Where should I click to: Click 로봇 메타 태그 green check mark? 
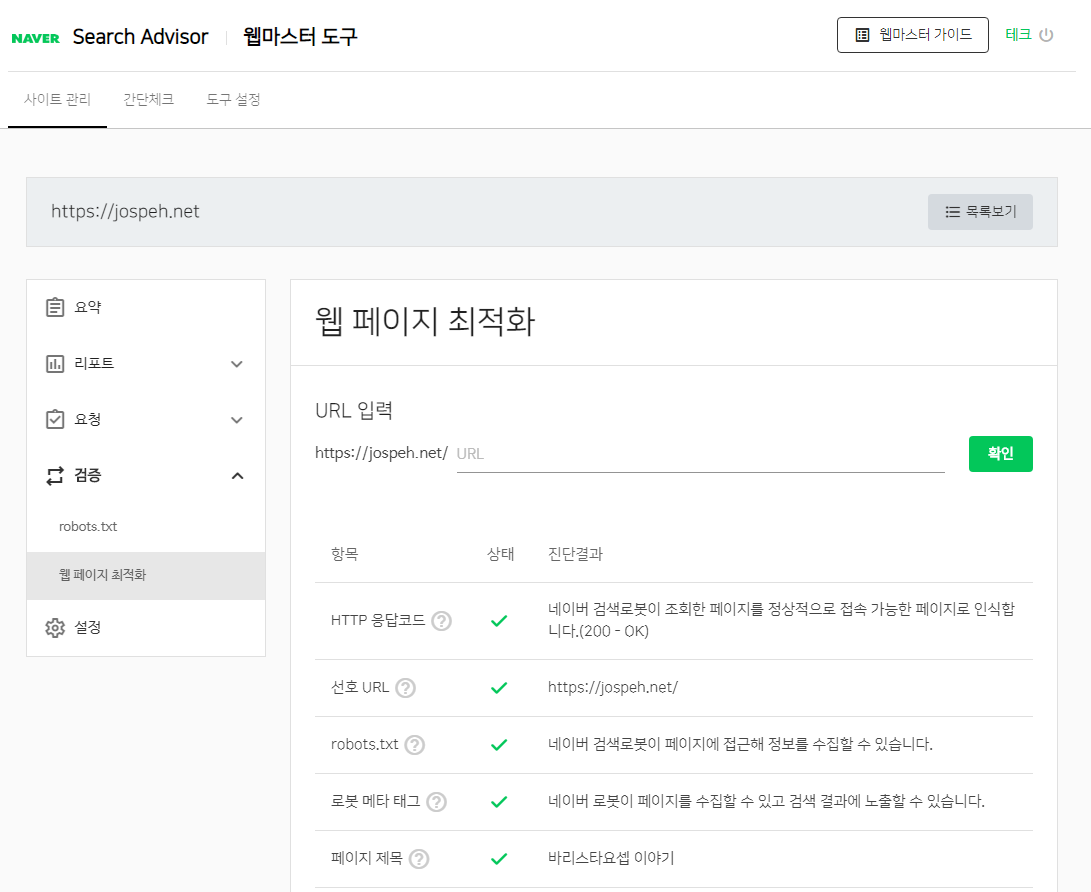[499, 802]
